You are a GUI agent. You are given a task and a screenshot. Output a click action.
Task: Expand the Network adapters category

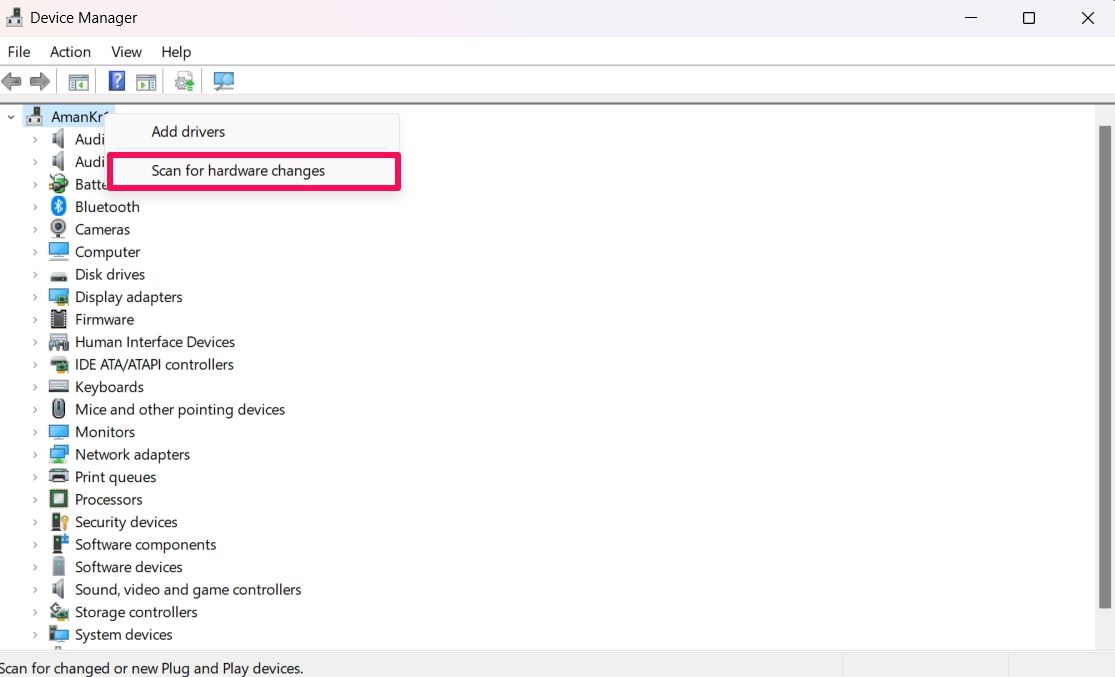pyautogui.click(x=35, y=454)
